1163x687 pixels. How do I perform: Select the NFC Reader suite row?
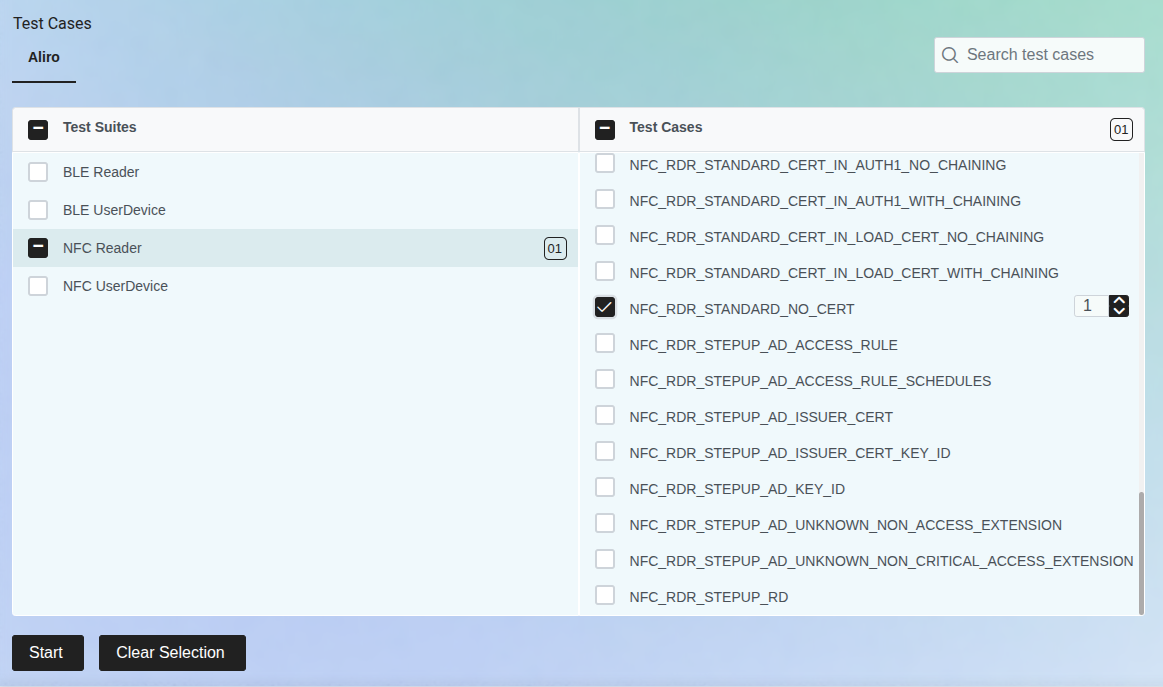click(x=295, y=248)
